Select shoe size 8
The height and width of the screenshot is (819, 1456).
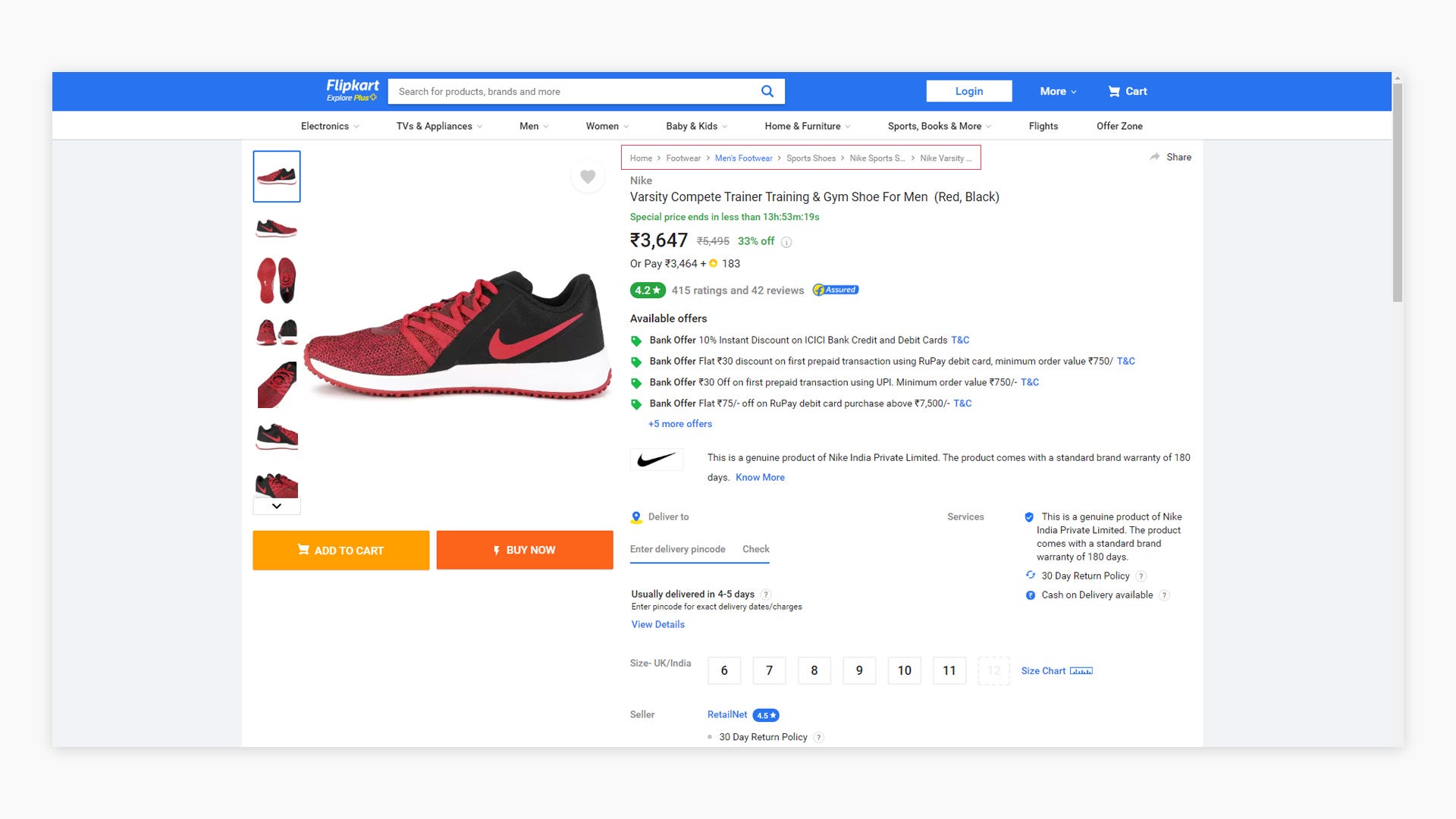pyautogui.click(x=814, y=671)
